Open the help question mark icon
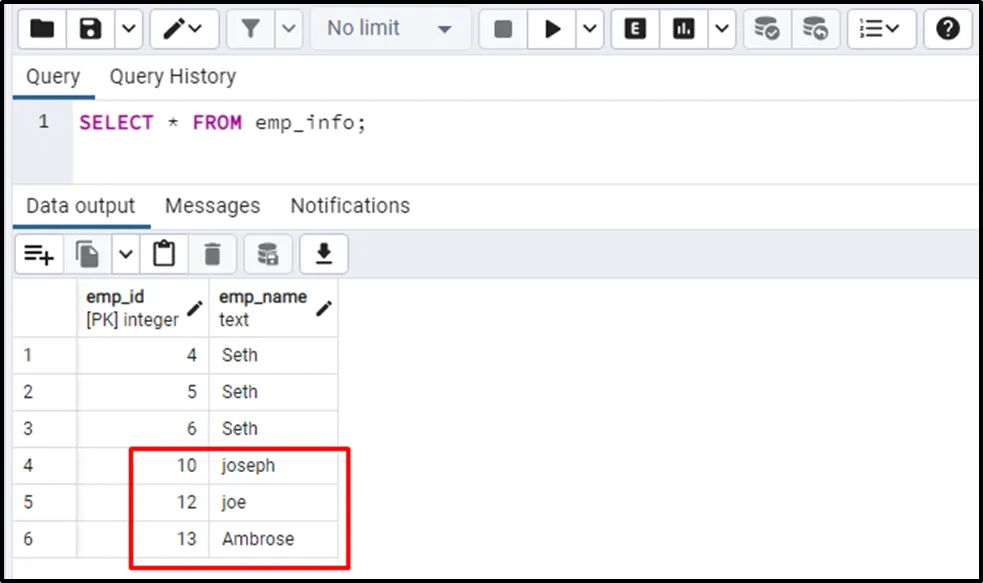The width and height of the screenshot is (983, 583). 947,29
